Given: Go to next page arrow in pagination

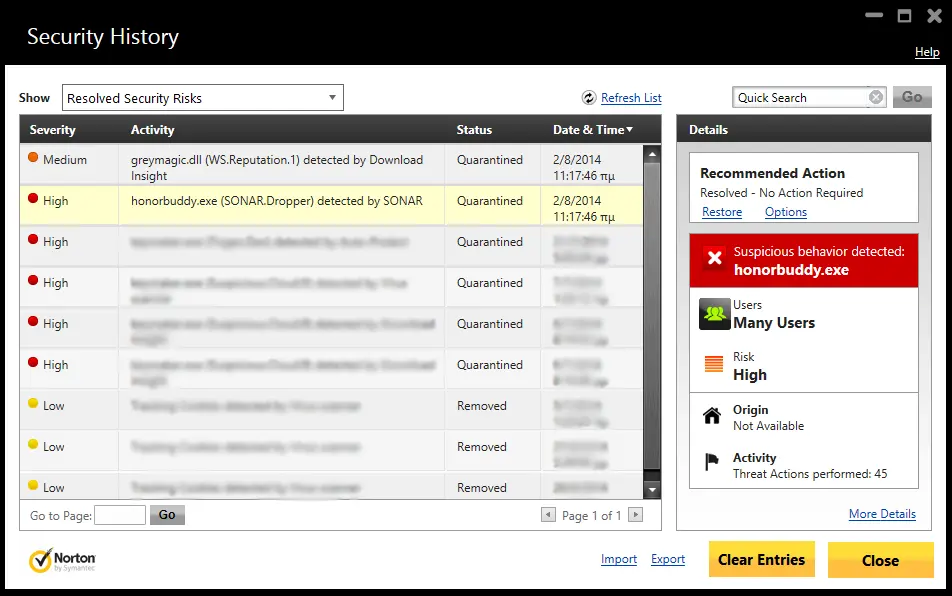Looking at the screenshot, I should [635, 515].
